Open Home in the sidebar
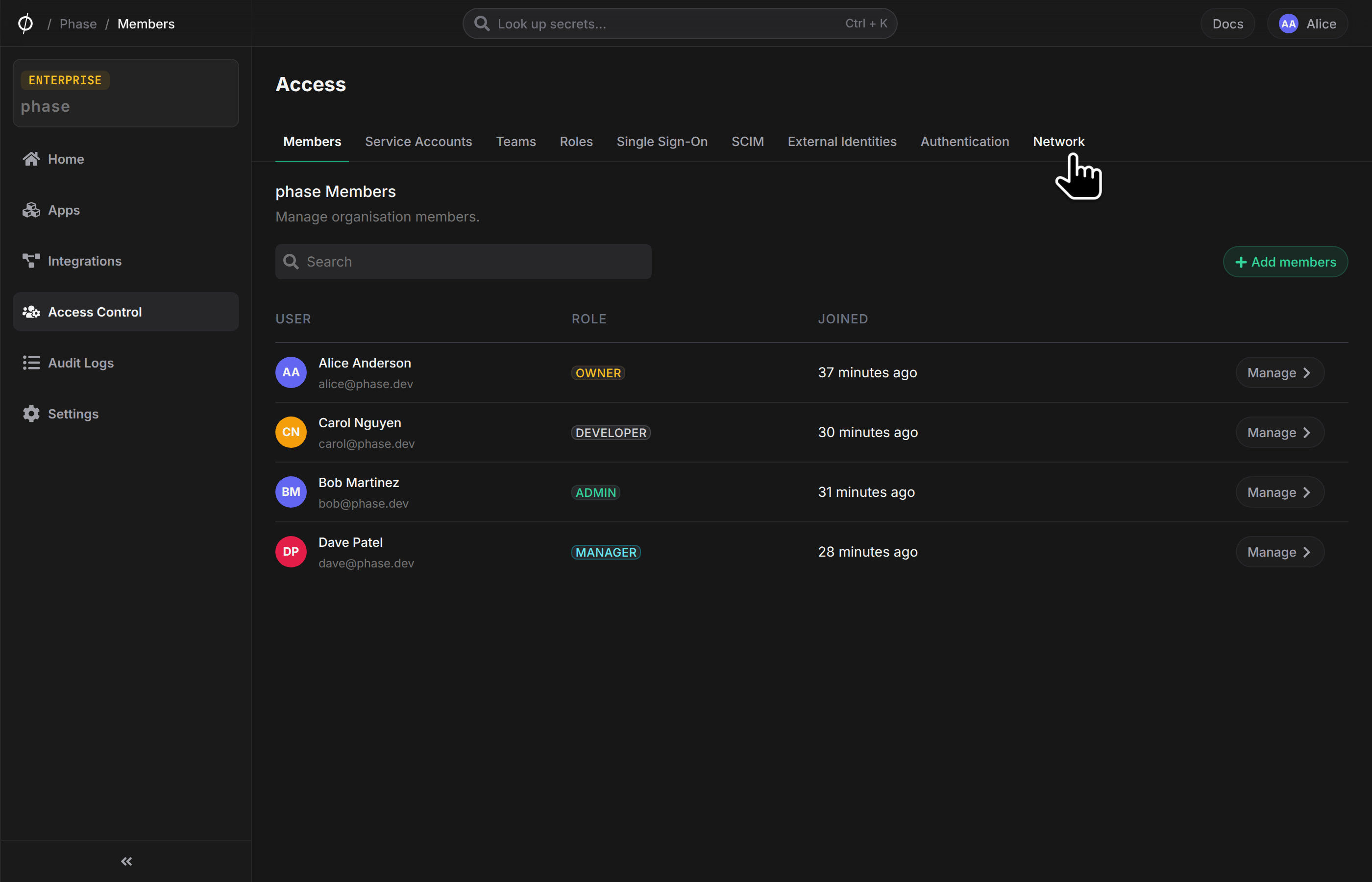The height and width of the screenshot is (882, 1372). [x=125, y=159]
